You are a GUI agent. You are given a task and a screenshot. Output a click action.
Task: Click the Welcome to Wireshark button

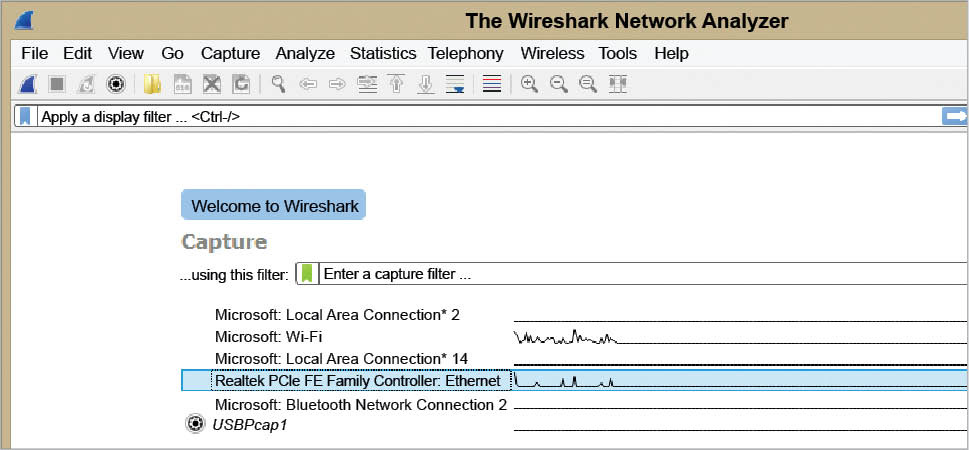point(273,206)
